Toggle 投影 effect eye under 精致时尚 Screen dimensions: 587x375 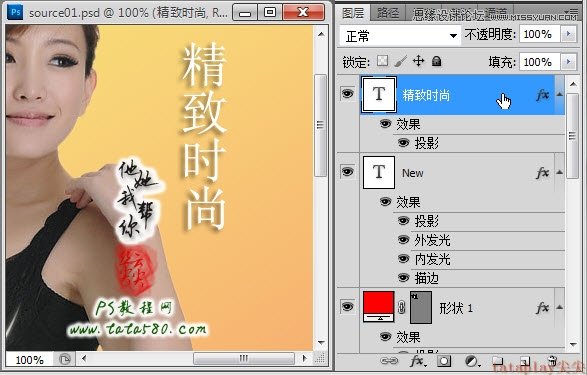[403, 143]
